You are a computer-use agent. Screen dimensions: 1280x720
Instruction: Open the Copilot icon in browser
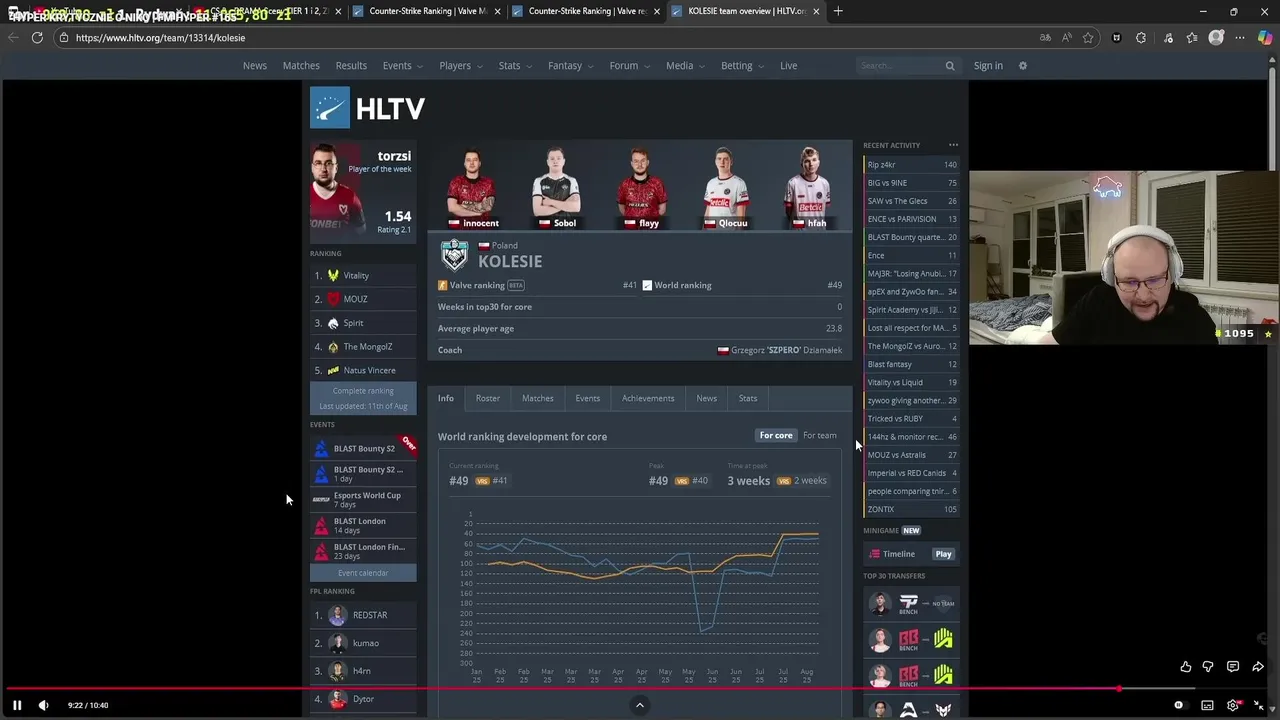[x=1265, y=38]
